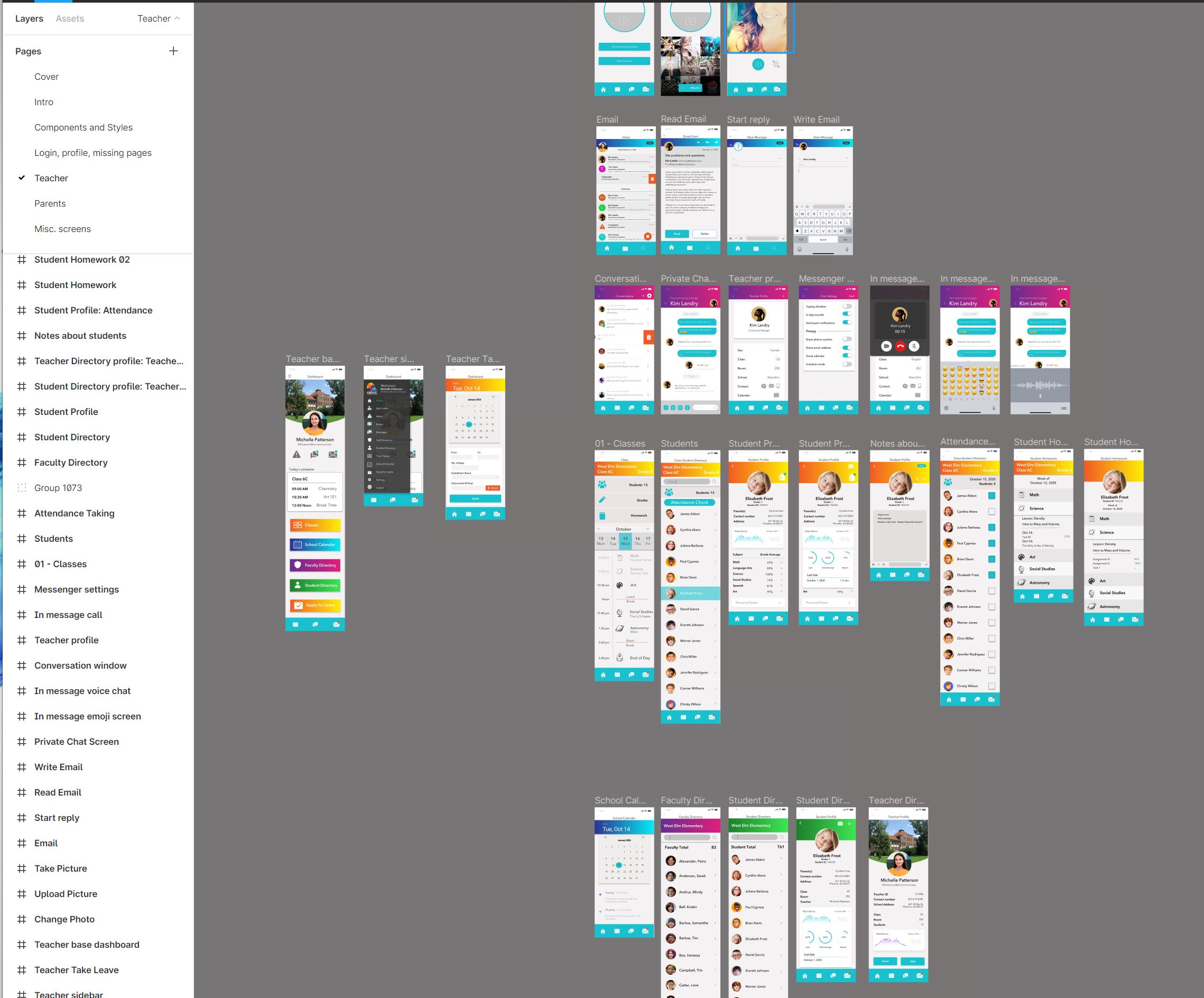
Task: Click the Layers tab in the left panel
Action: 28,18
